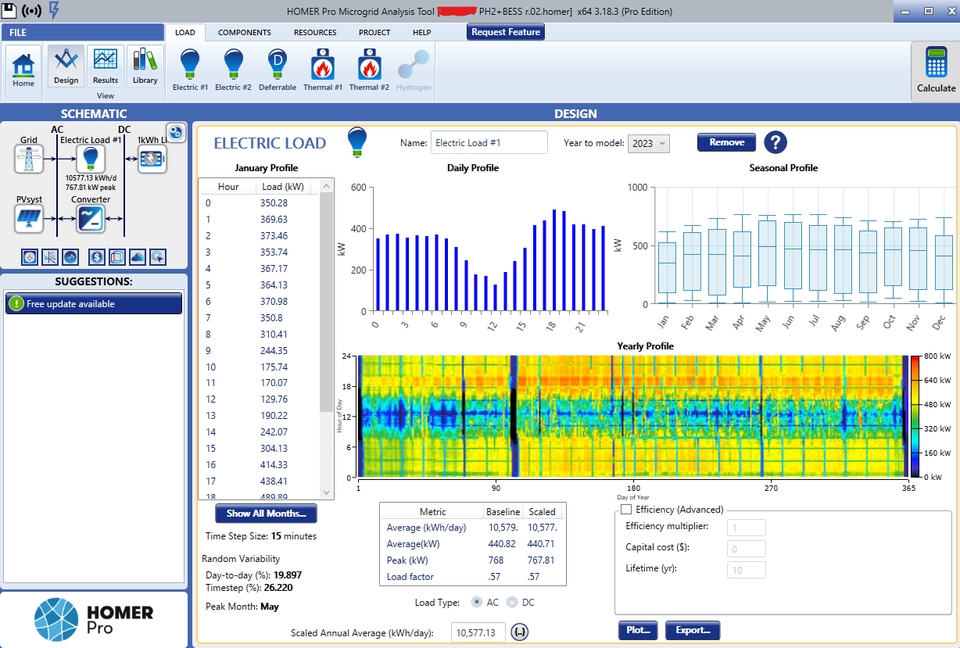The image size is (960, 648).
Task: Select the Converter component in schematic
Action: tap(91, 219)
